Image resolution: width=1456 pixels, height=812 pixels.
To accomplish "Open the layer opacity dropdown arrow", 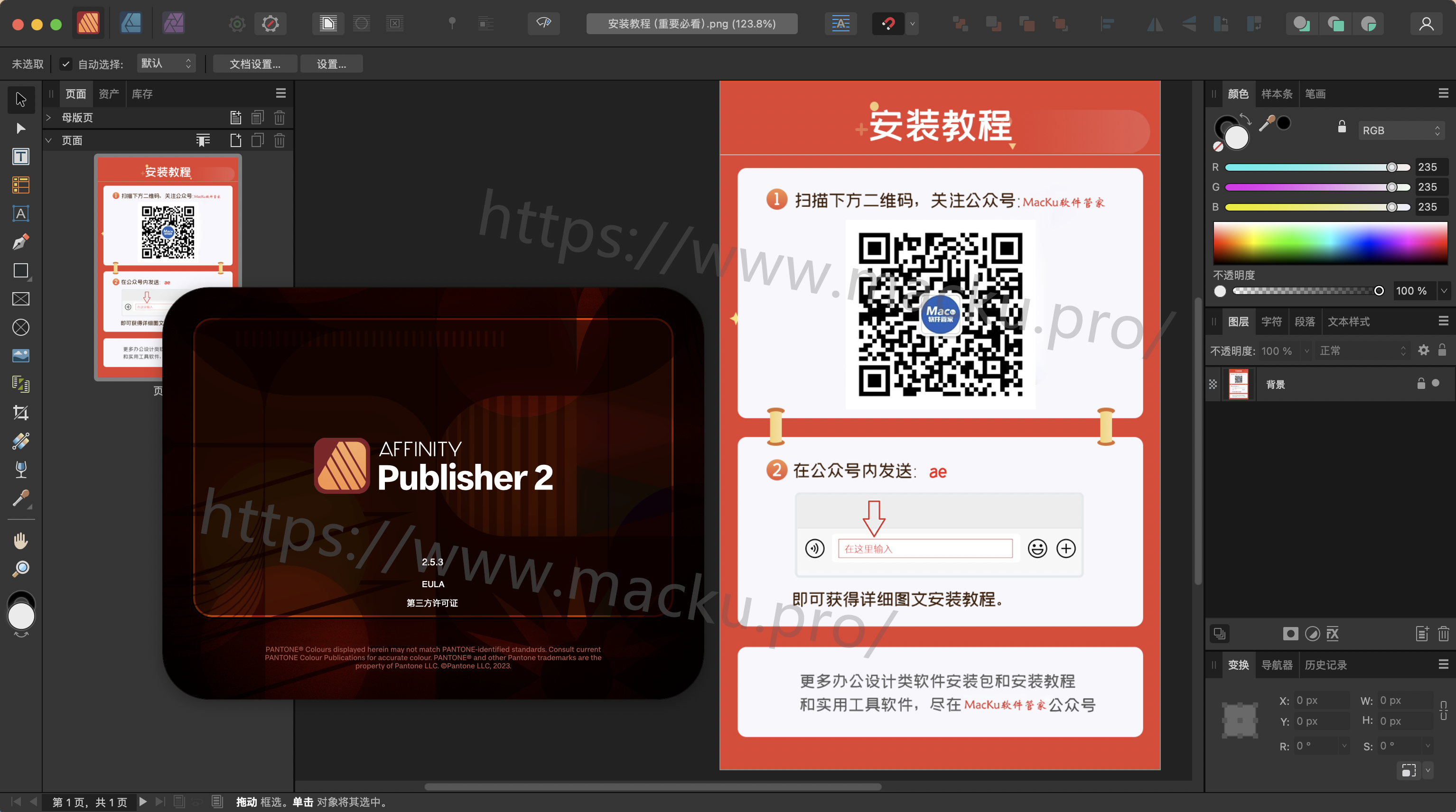I will [x=1306, y=351].
